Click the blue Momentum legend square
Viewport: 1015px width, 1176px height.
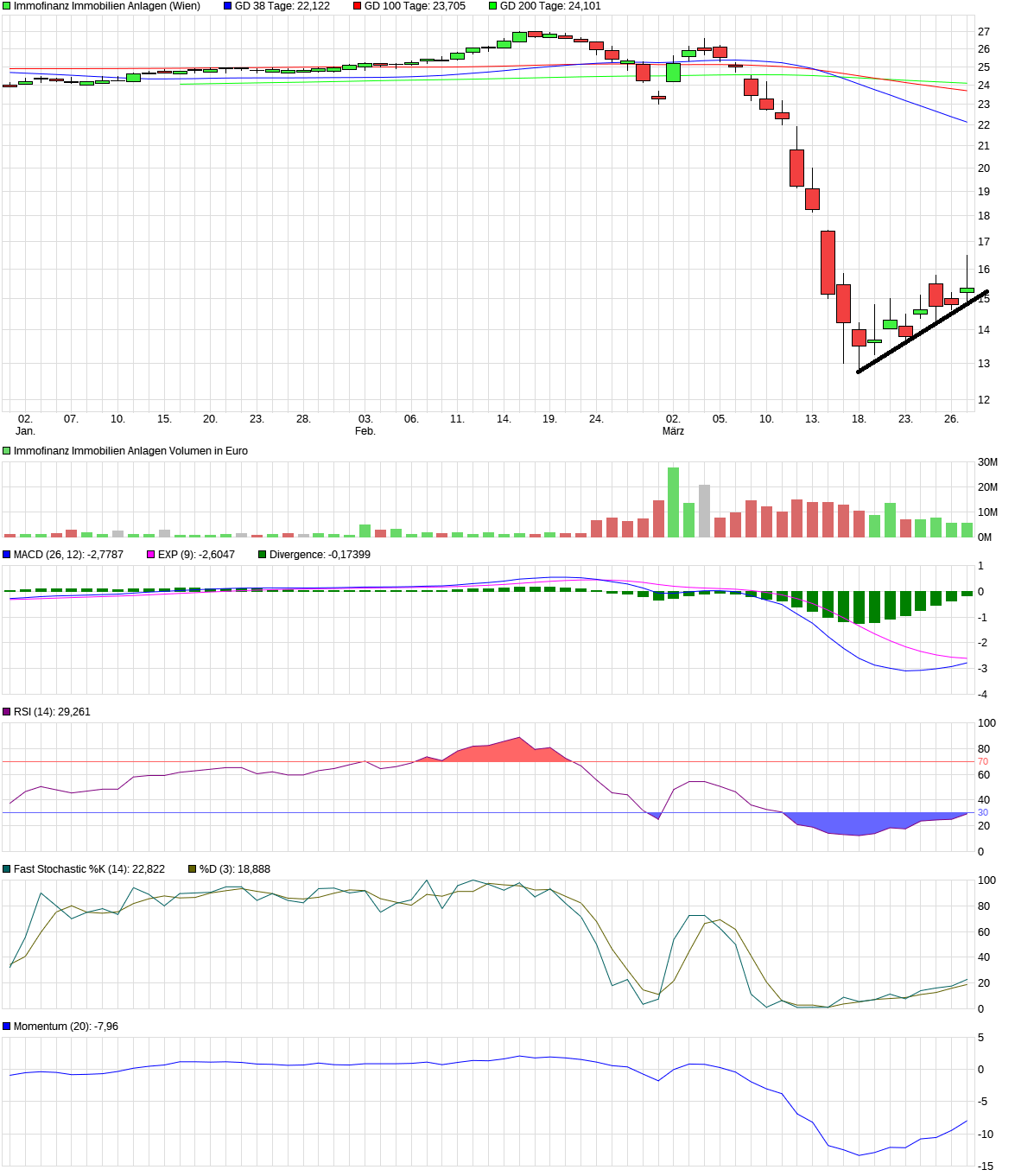[7, 1027]
